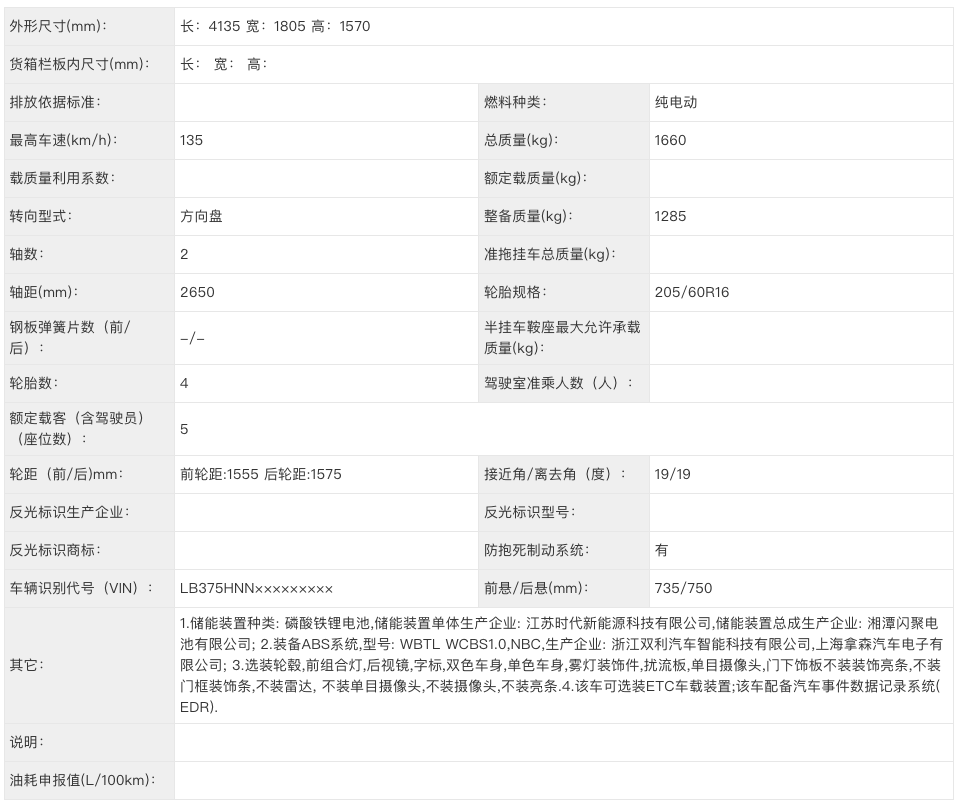Select overhang value 735/750
Viewport: 958px width, 807px height.
[x=683, y=588]
